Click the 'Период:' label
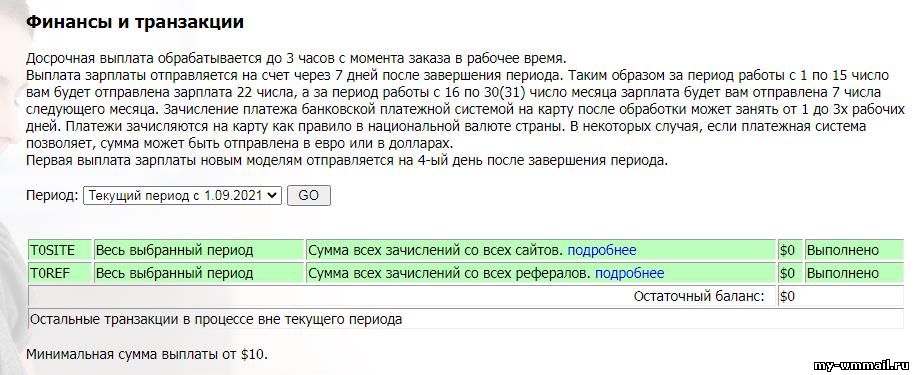Screen dimensions: 914x375 point(52,195)
